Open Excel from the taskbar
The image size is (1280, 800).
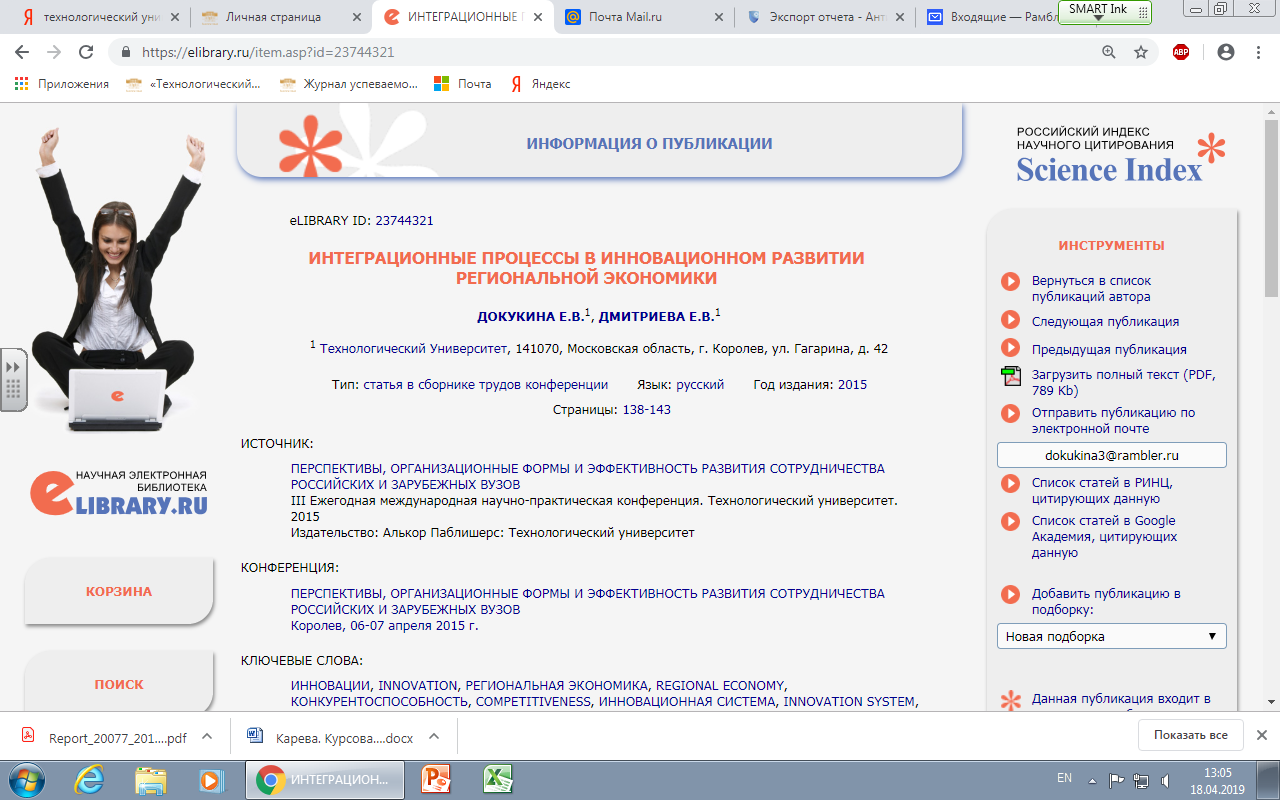pos(498,779)
